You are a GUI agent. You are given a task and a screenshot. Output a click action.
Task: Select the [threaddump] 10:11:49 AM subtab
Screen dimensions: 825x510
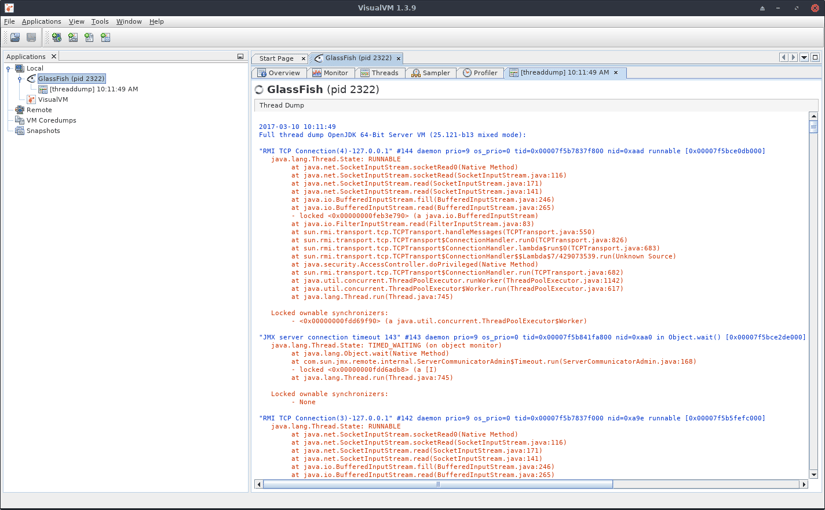pyautogui.click(x=564, y=73)
